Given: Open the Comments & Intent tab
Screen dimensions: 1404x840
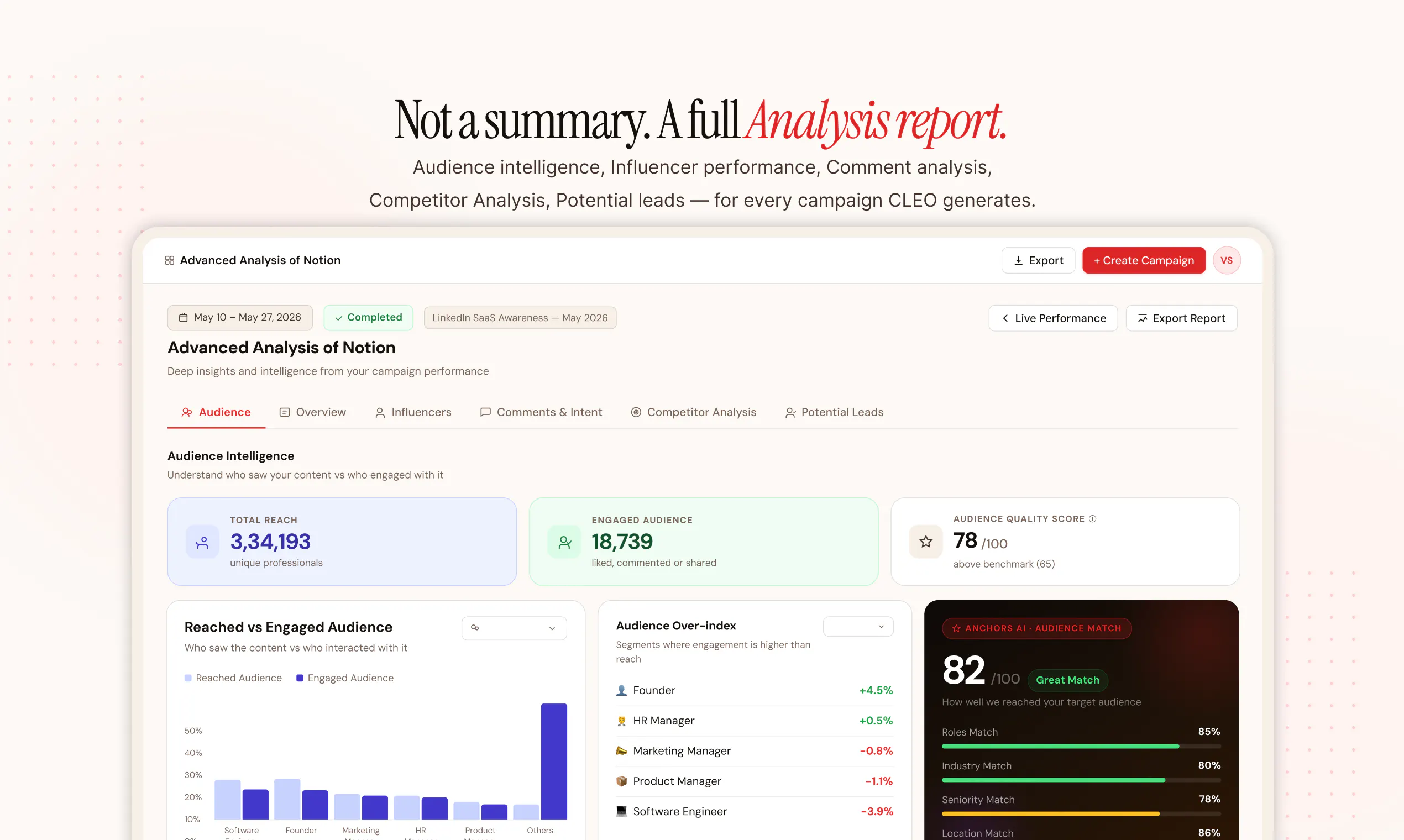Looking at the screenshot, I should click(541, 413).
